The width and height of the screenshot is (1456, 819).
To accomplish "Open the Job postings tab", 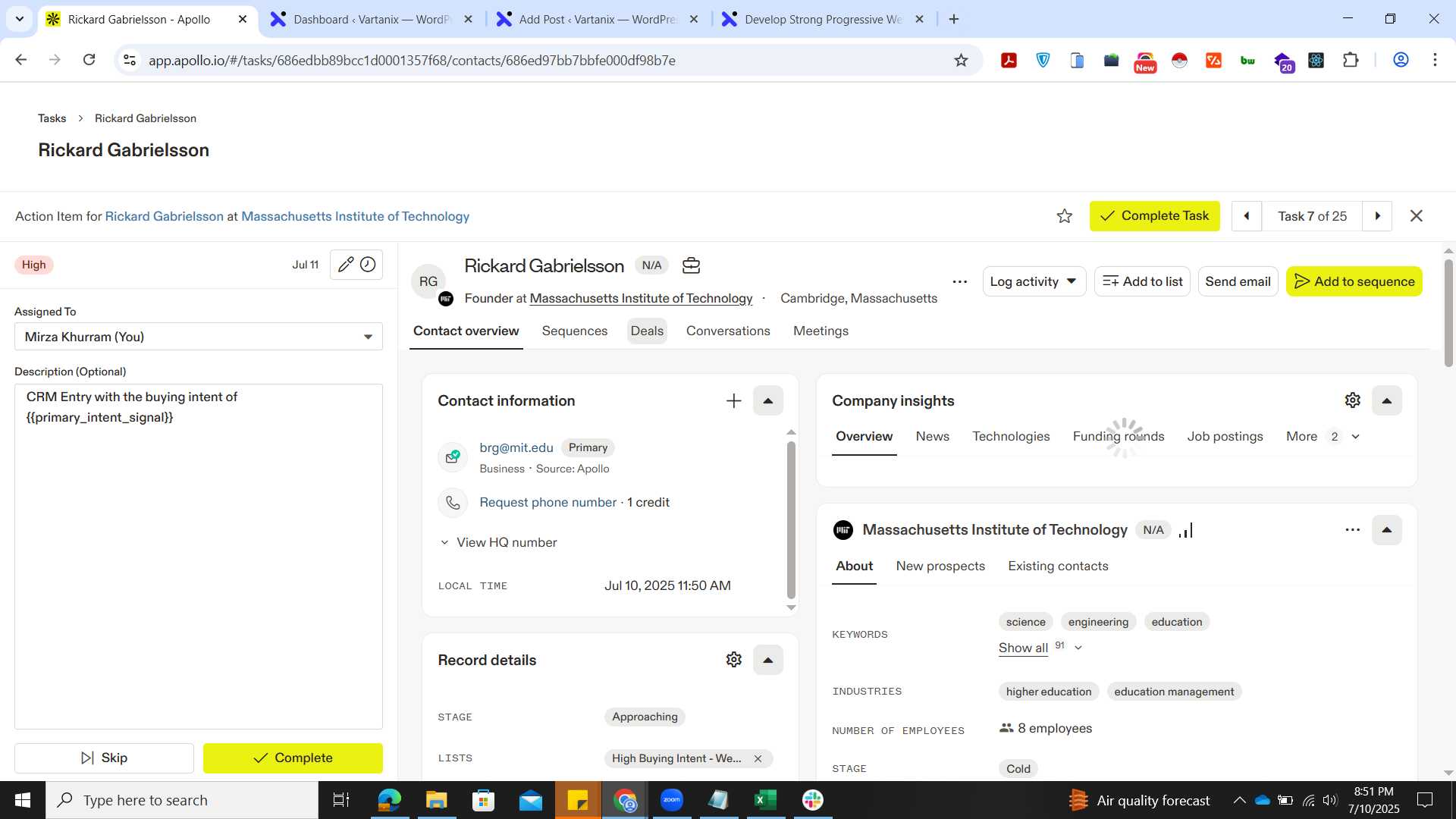I will tap(1225, 437).
